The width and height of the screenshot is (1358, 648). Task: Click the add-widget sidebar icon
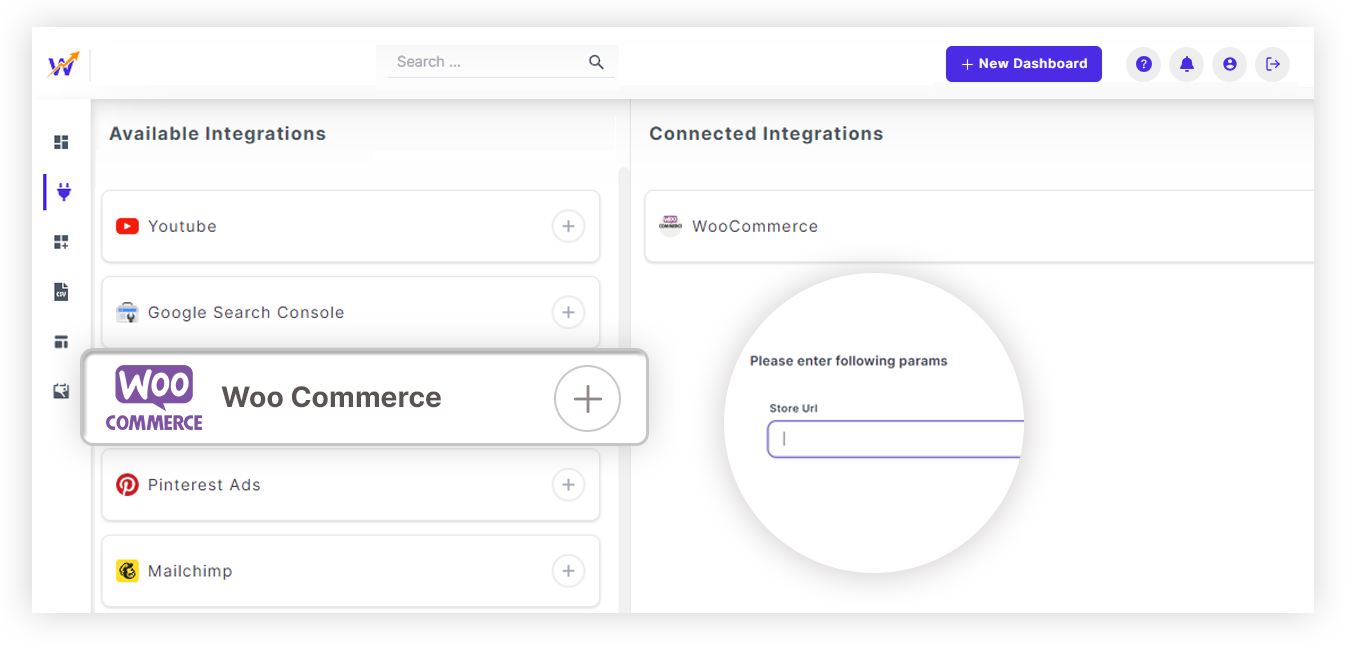pos(61,241)
